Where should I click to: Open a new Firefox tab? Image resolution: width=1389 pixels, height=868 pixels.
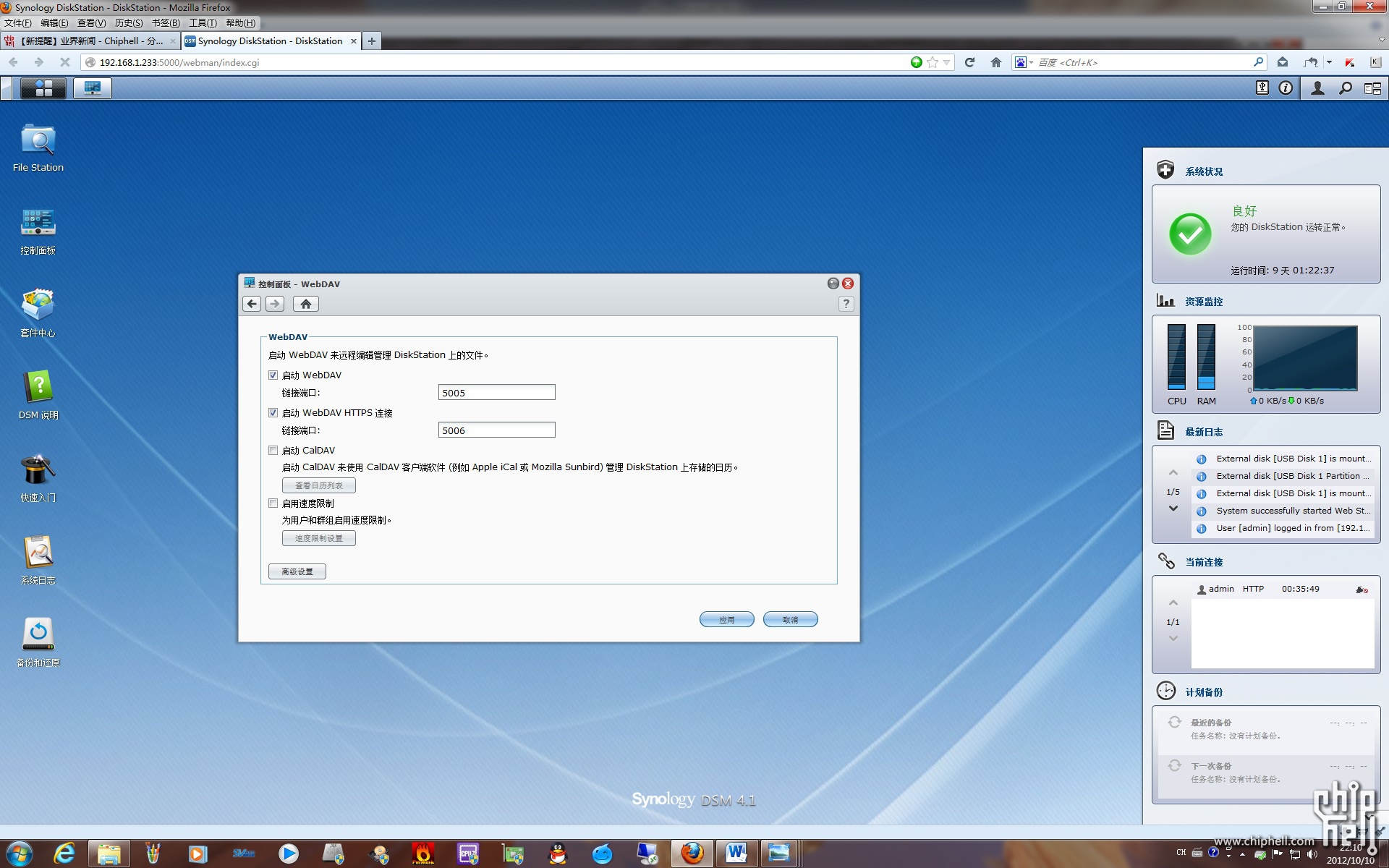coord(371,41)
